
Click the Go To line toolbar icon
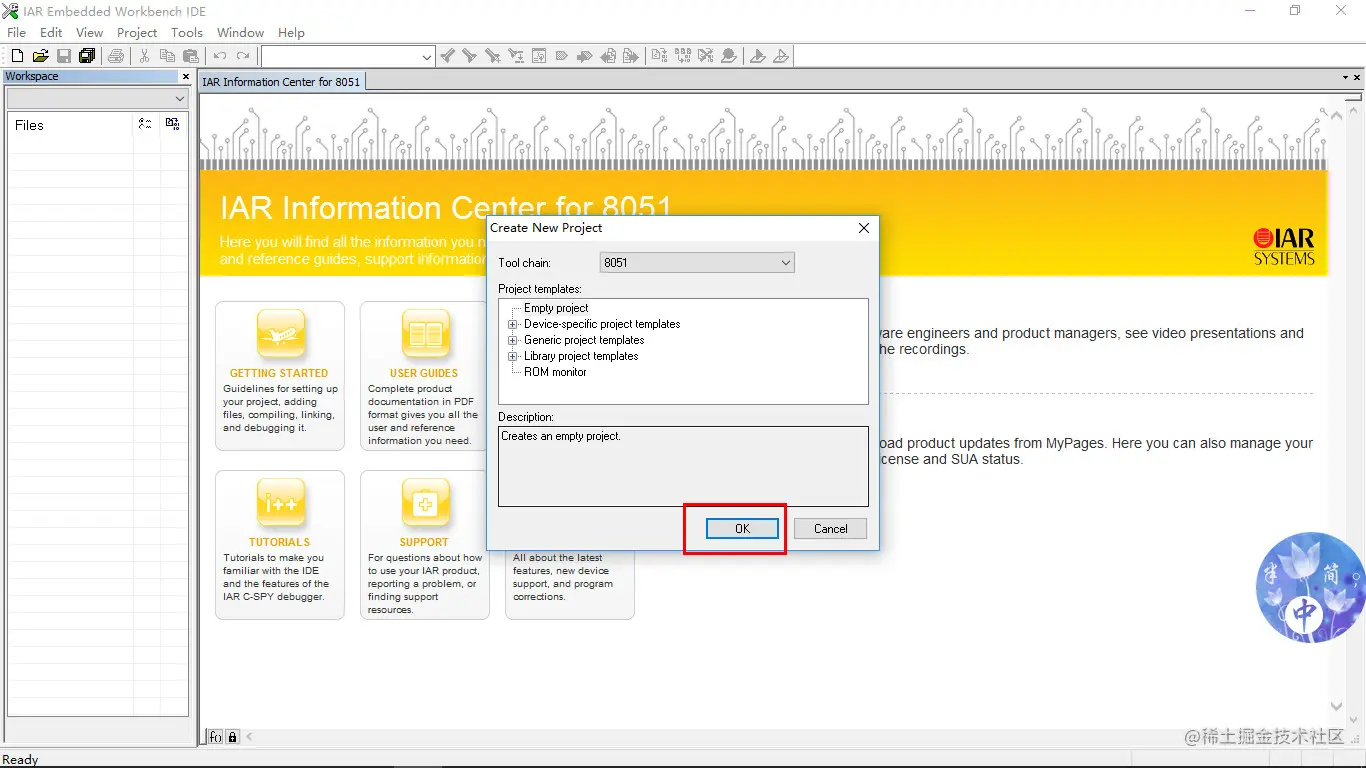539,56
